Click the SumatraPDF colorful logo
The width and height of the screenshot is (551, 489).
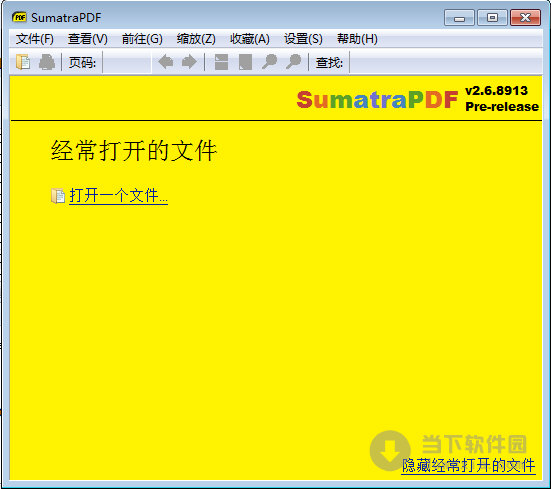(x=377, y=99)
